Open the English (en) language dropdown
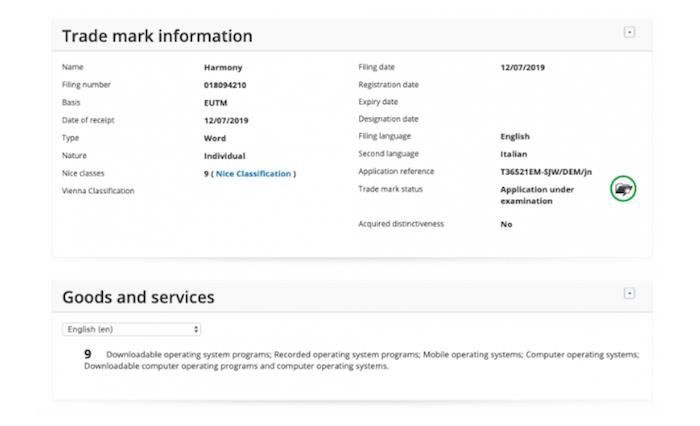The image size is (700, 426). tap(132, 329)
